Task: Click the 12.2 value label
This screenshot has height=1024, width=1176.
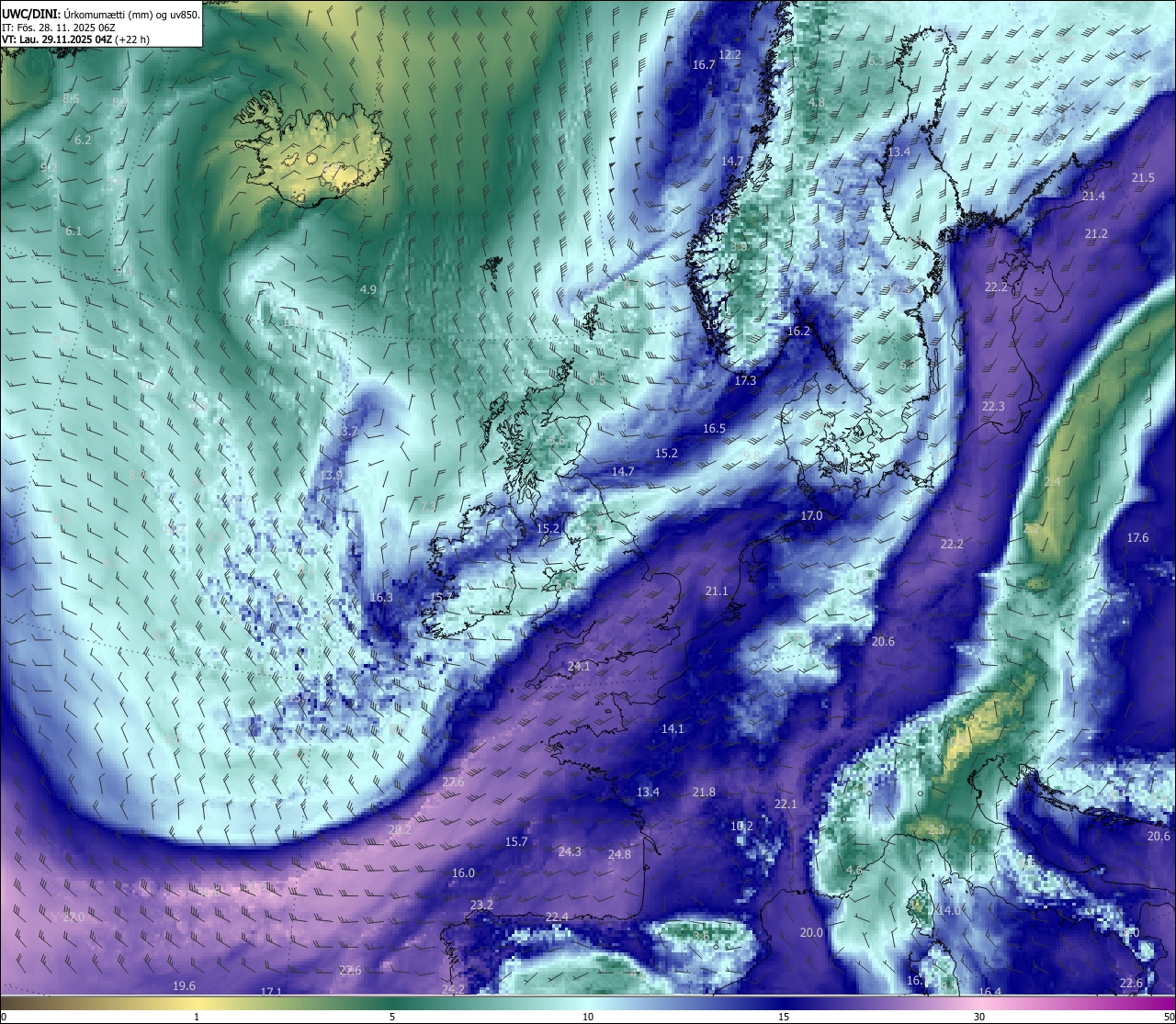Action: pos(729,55)
